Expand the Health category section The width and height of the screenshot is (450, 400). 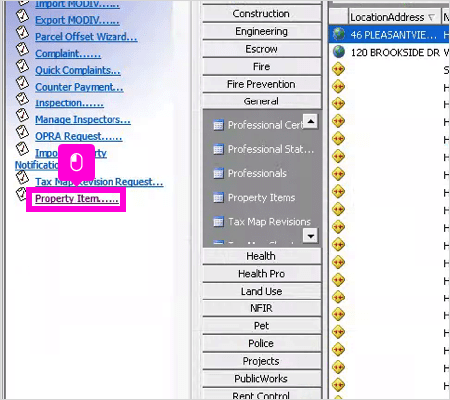(262, 256)
